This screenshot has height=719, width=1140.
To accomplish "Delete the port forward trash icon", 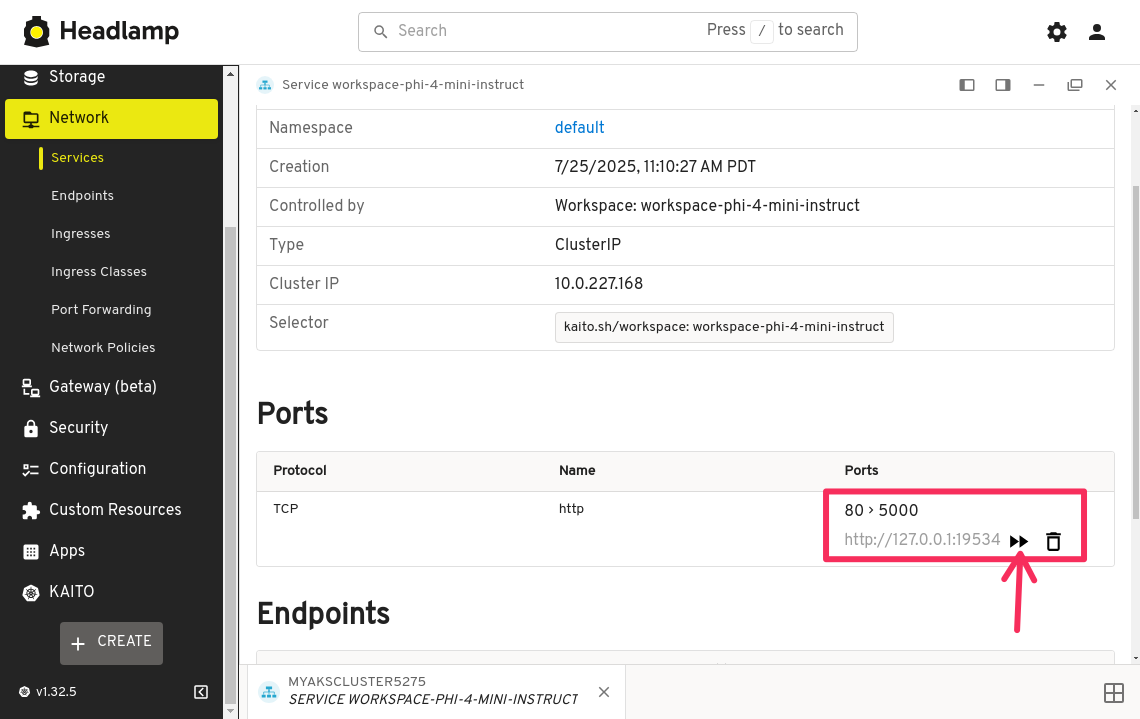I will click(1053, 541).
